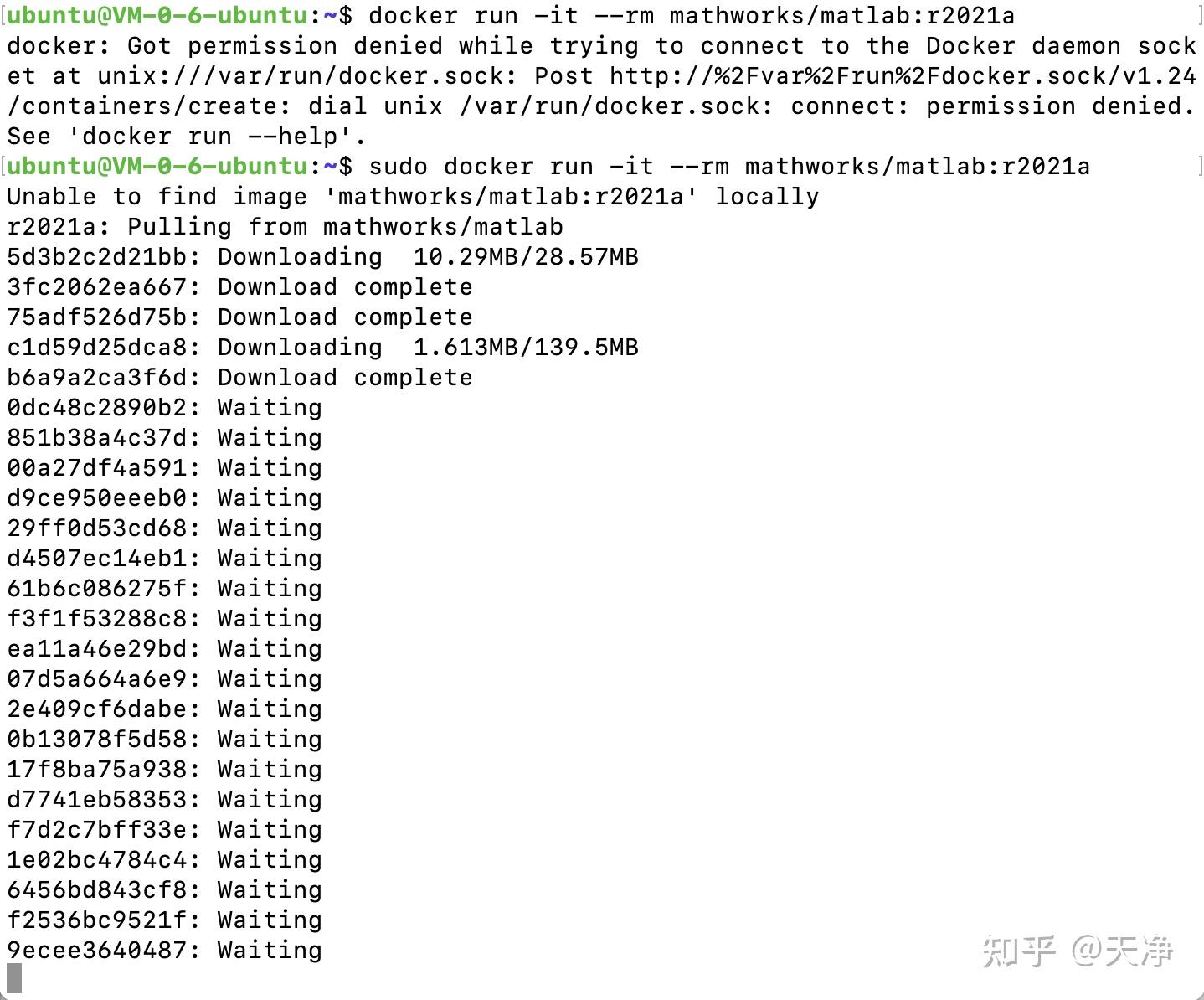1204x1000 pixels.
Task: Click layer ID 5d3b2c2d21bb
Action: 96,257
